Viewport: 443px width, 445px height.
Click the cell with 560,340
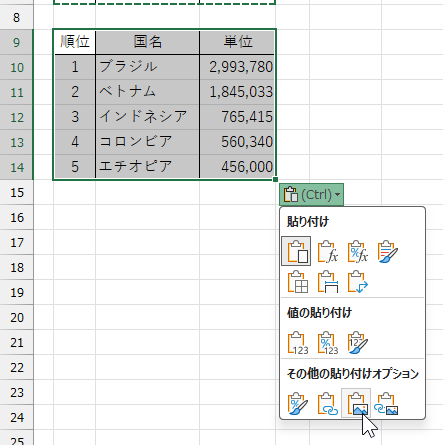point(237,142)
